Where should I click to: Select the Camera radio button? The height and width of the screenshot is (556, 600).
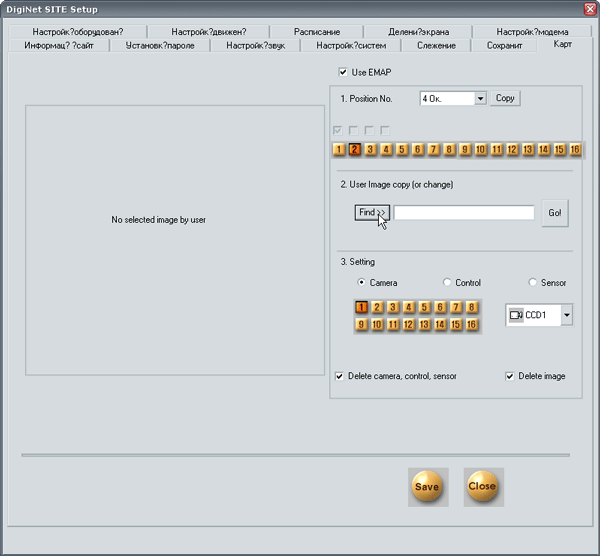(361, 282)
